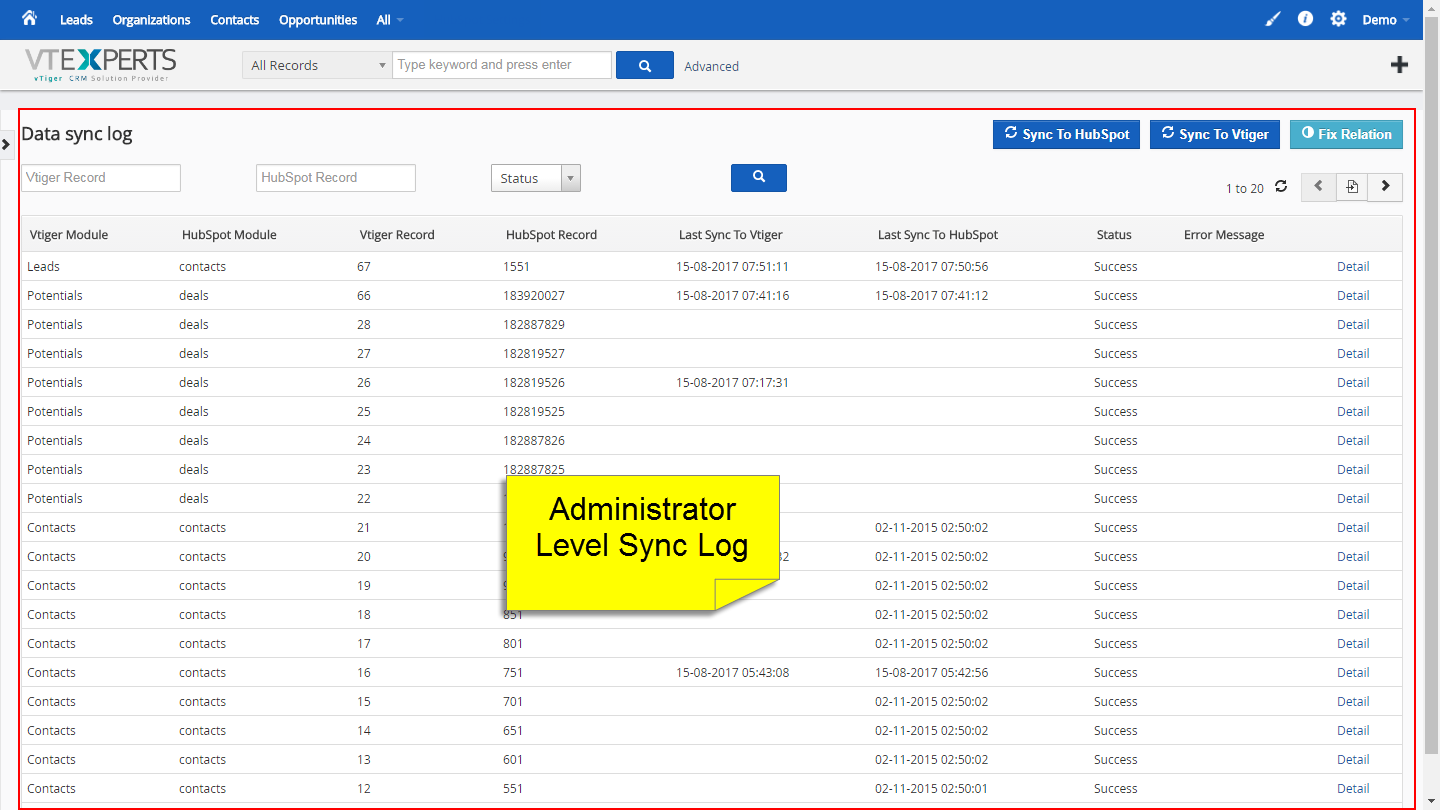Open the Opportunities menu

[318, 20]
